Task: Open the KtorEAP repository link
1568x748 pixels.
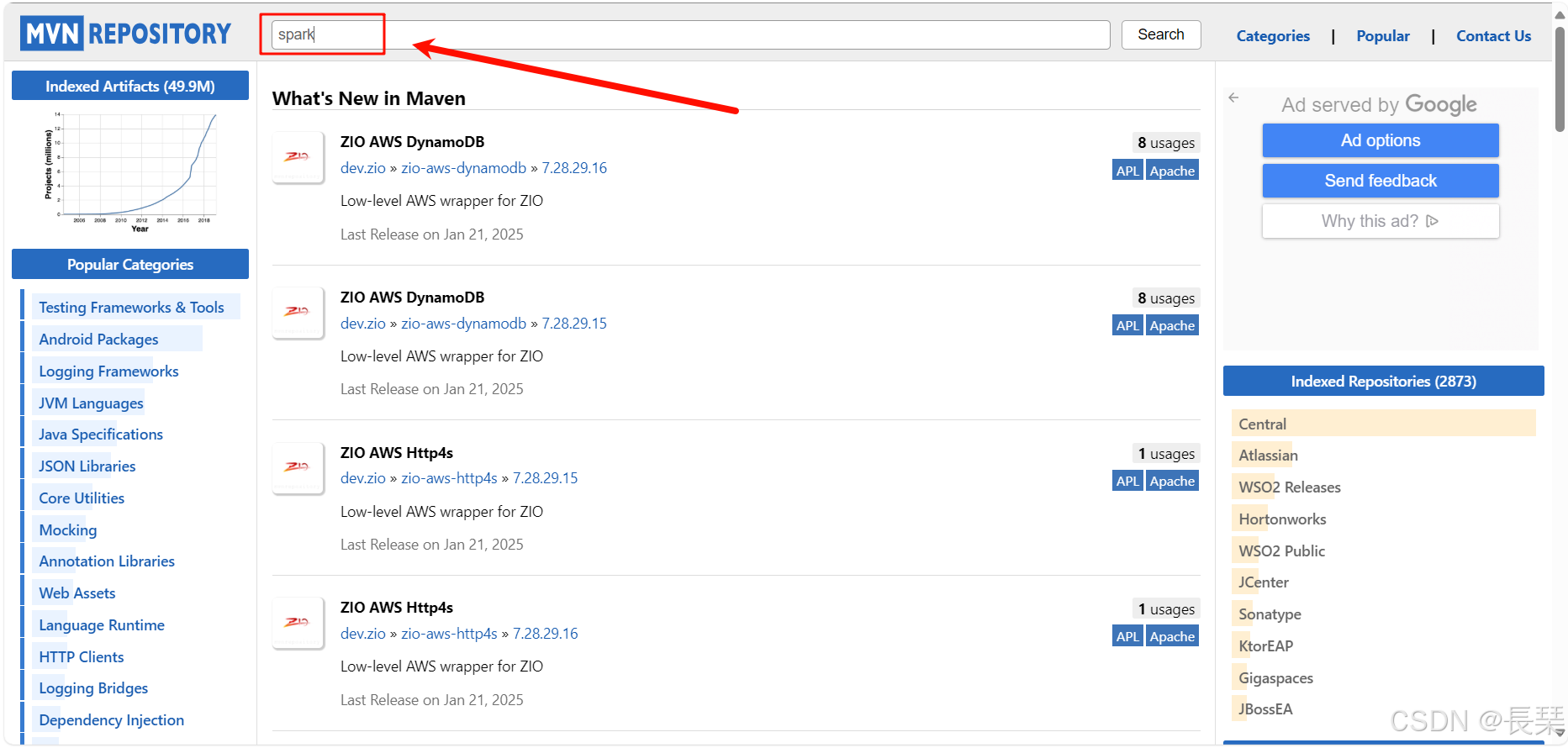Action: pyautogui.click(x=1265, y=646)
